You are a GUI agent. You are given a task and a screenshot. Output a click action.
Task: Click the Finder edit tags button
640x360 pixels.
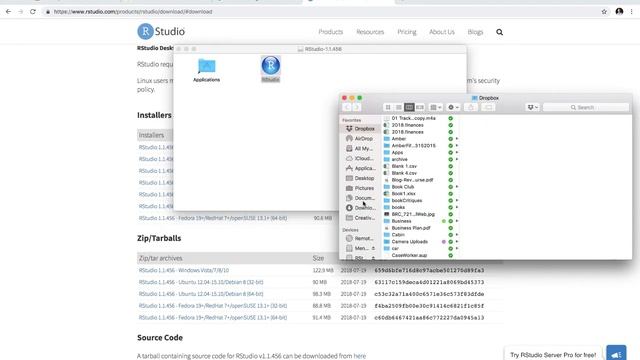[488, 107]
